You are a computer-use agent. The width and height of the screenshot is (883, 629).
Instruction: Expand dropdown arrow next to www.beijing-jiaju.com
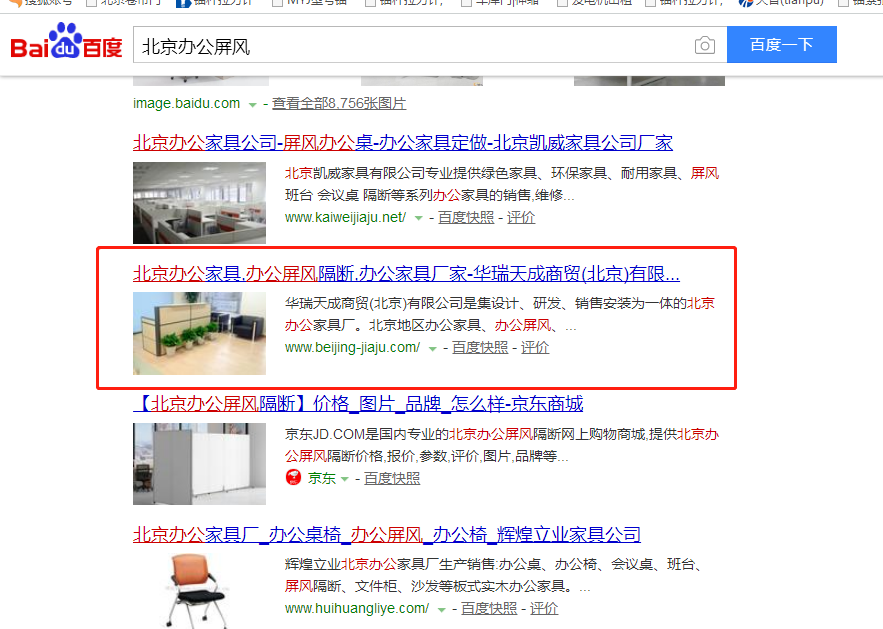(x=432, y=349)
